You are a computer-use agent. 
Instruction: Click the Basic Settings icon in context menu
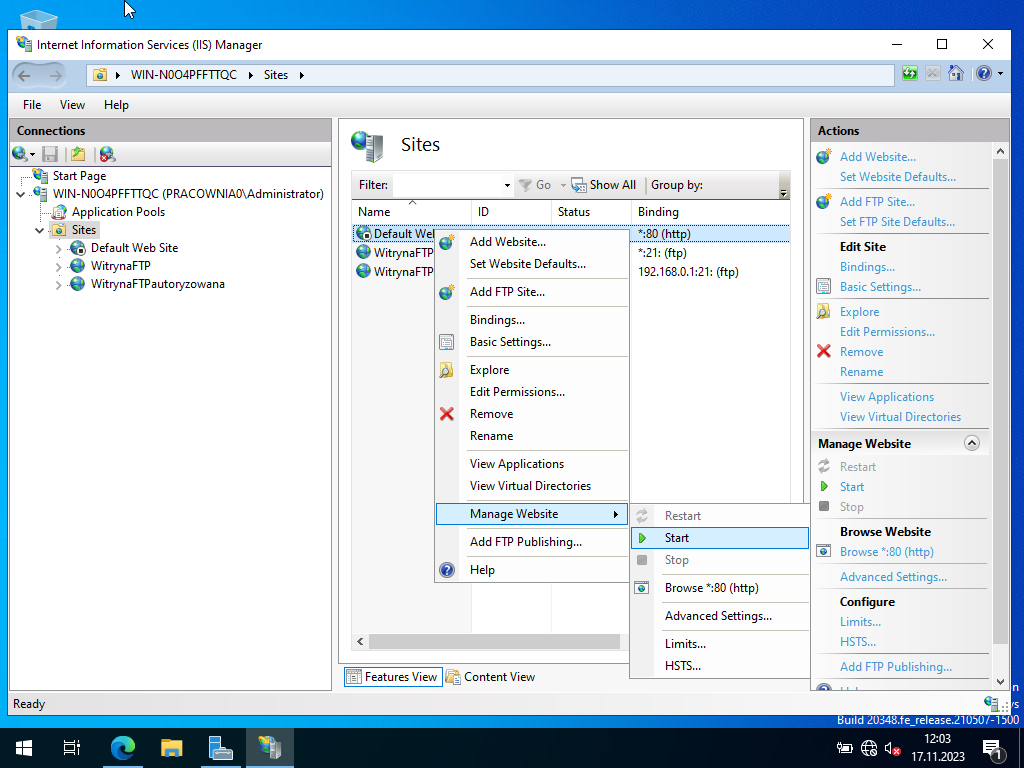pos(447,342)
